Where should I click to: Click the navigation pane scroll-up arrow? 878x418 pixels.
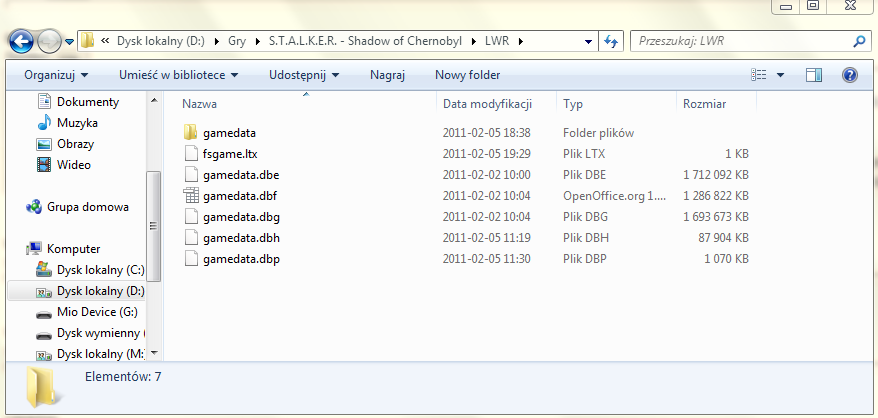click(153, 100)
